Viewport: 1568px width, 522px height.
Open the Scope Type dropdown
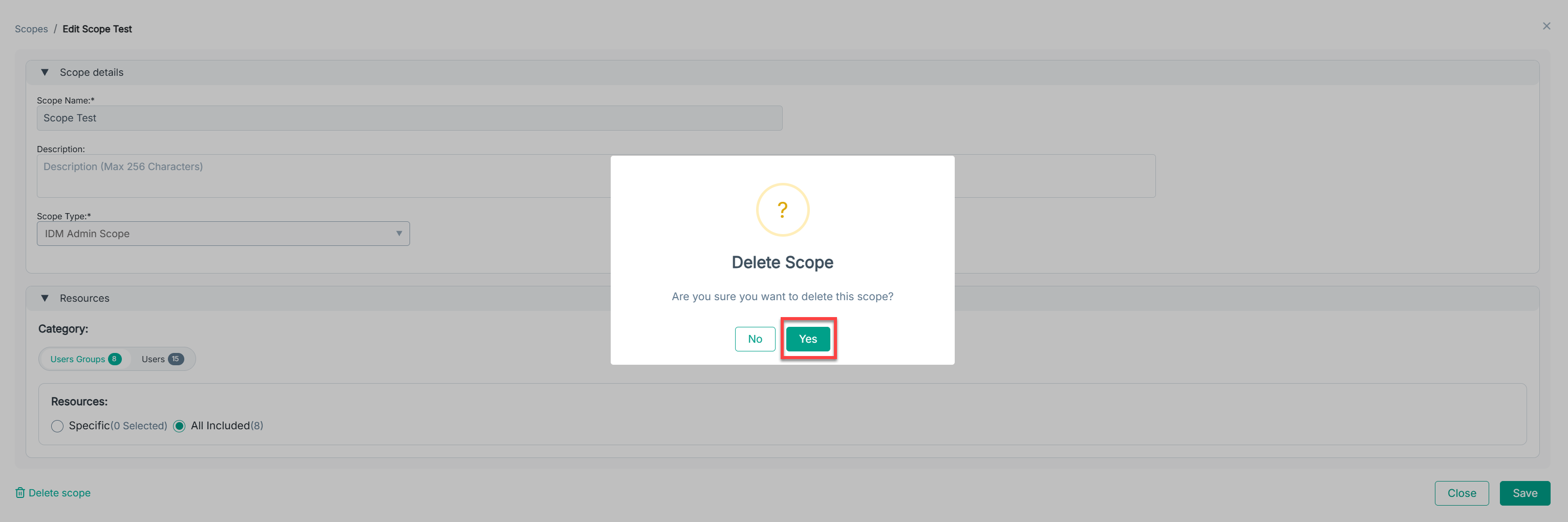coord(223,233)
